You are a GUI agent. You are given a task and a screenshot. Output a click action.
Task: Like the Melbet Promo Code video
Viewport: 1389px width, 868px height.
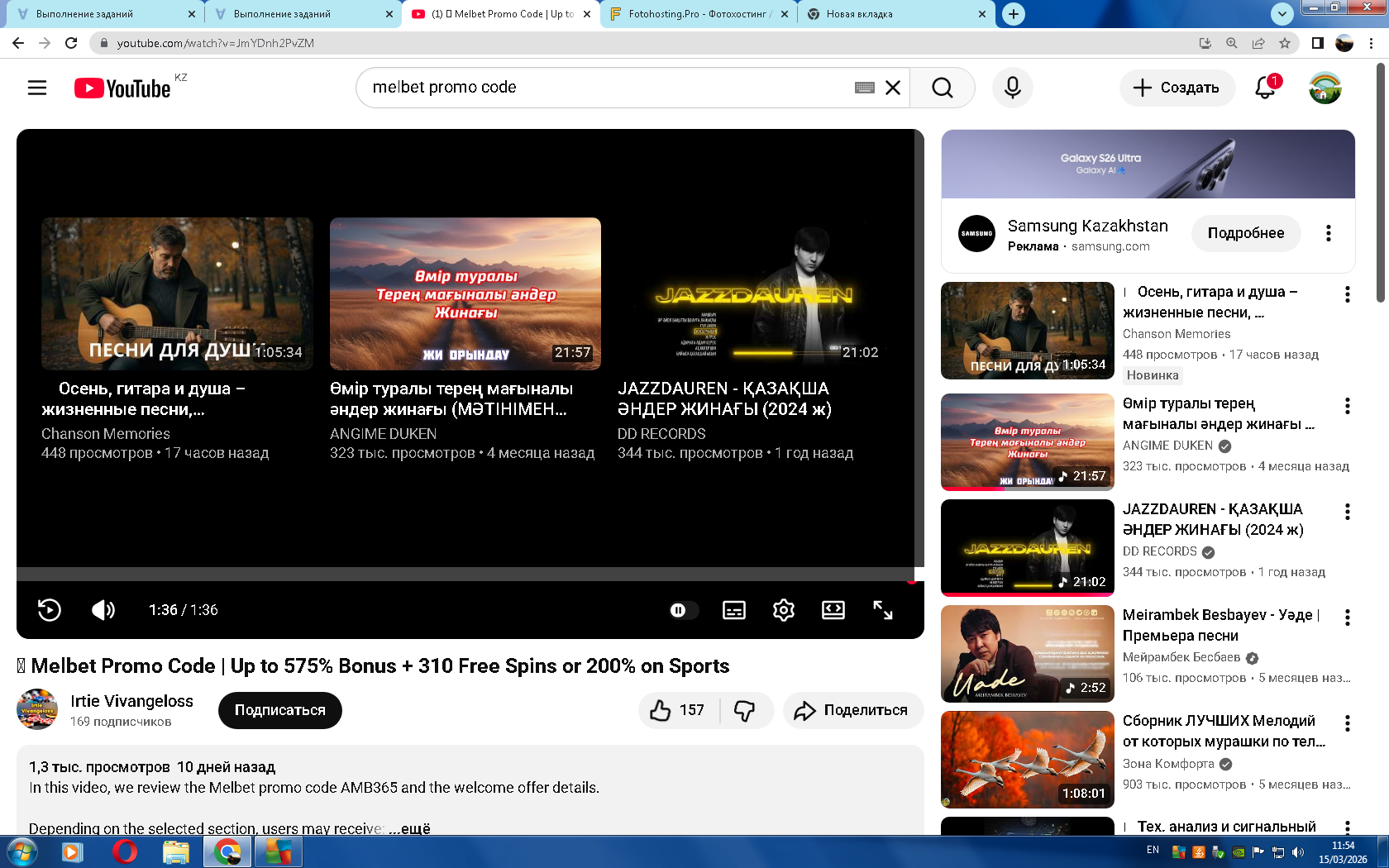click(x=678, y=710)
